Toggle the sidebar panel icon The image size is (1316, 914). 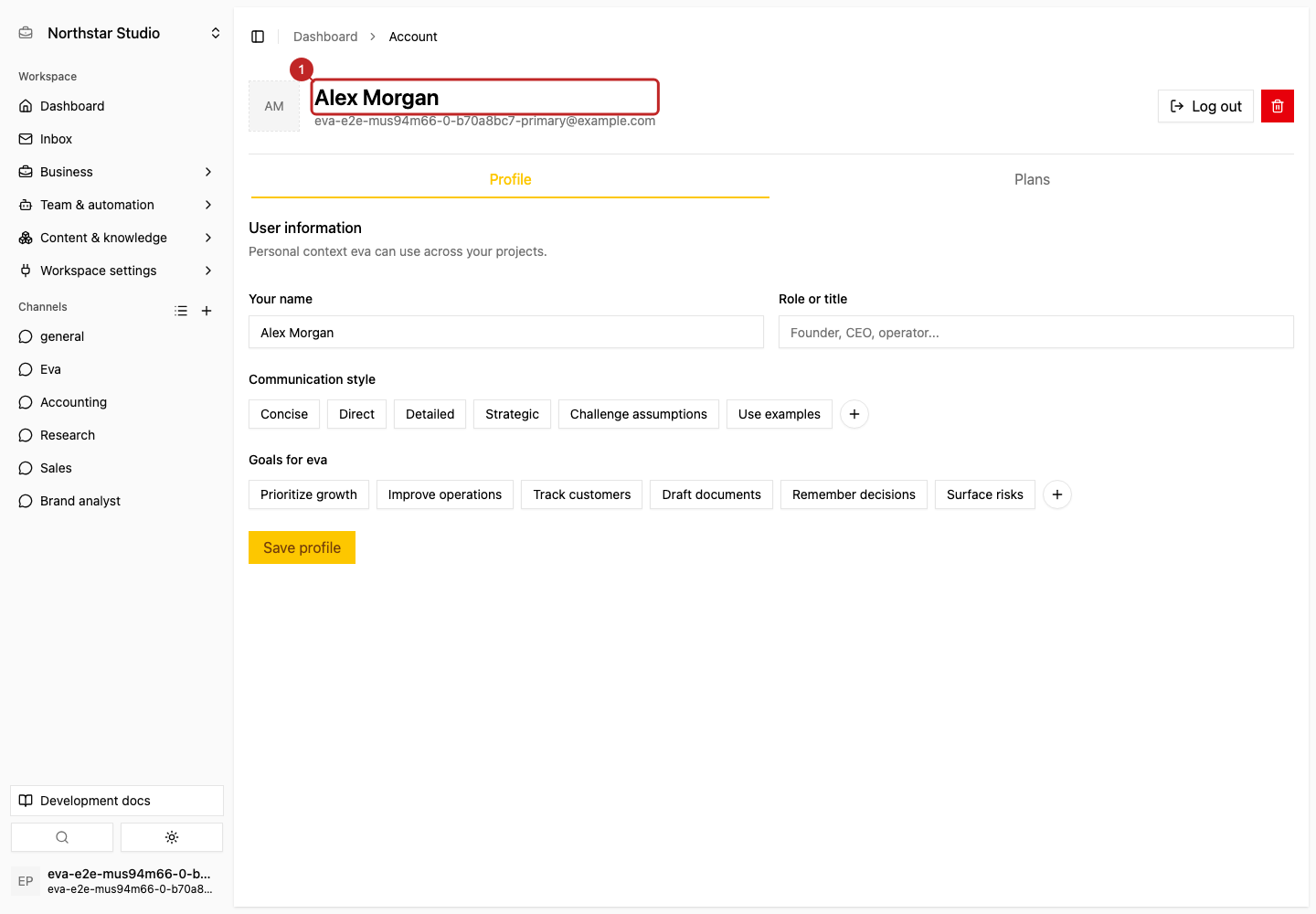tap(258, 37)
